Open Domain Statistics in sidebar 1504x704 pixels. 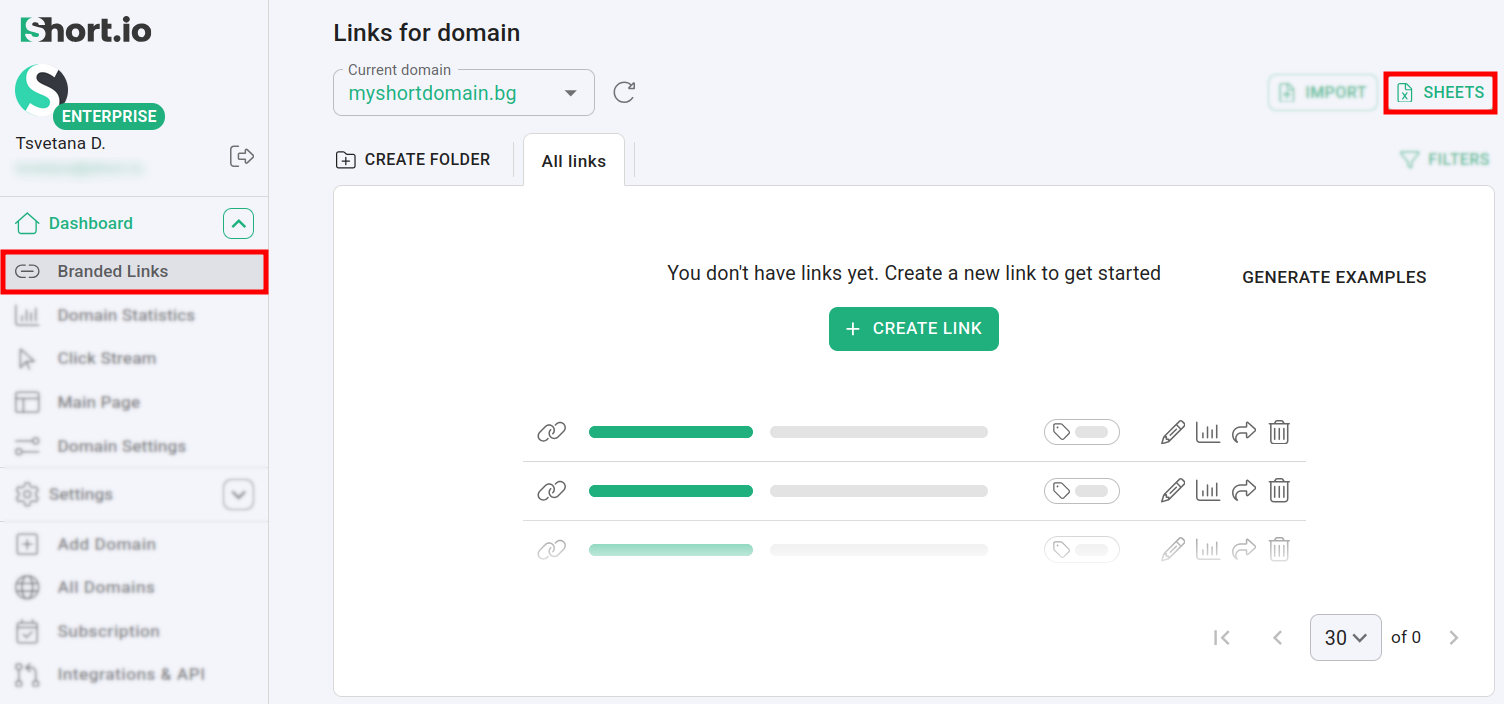point(125,315)
